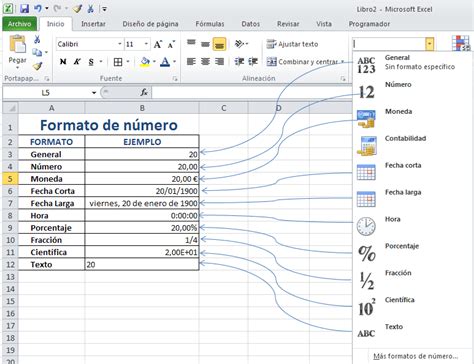The height and width of the screenshot is (364, 474).
Task: Apply the yellow fill color bucket
Action: click(145, 62)
